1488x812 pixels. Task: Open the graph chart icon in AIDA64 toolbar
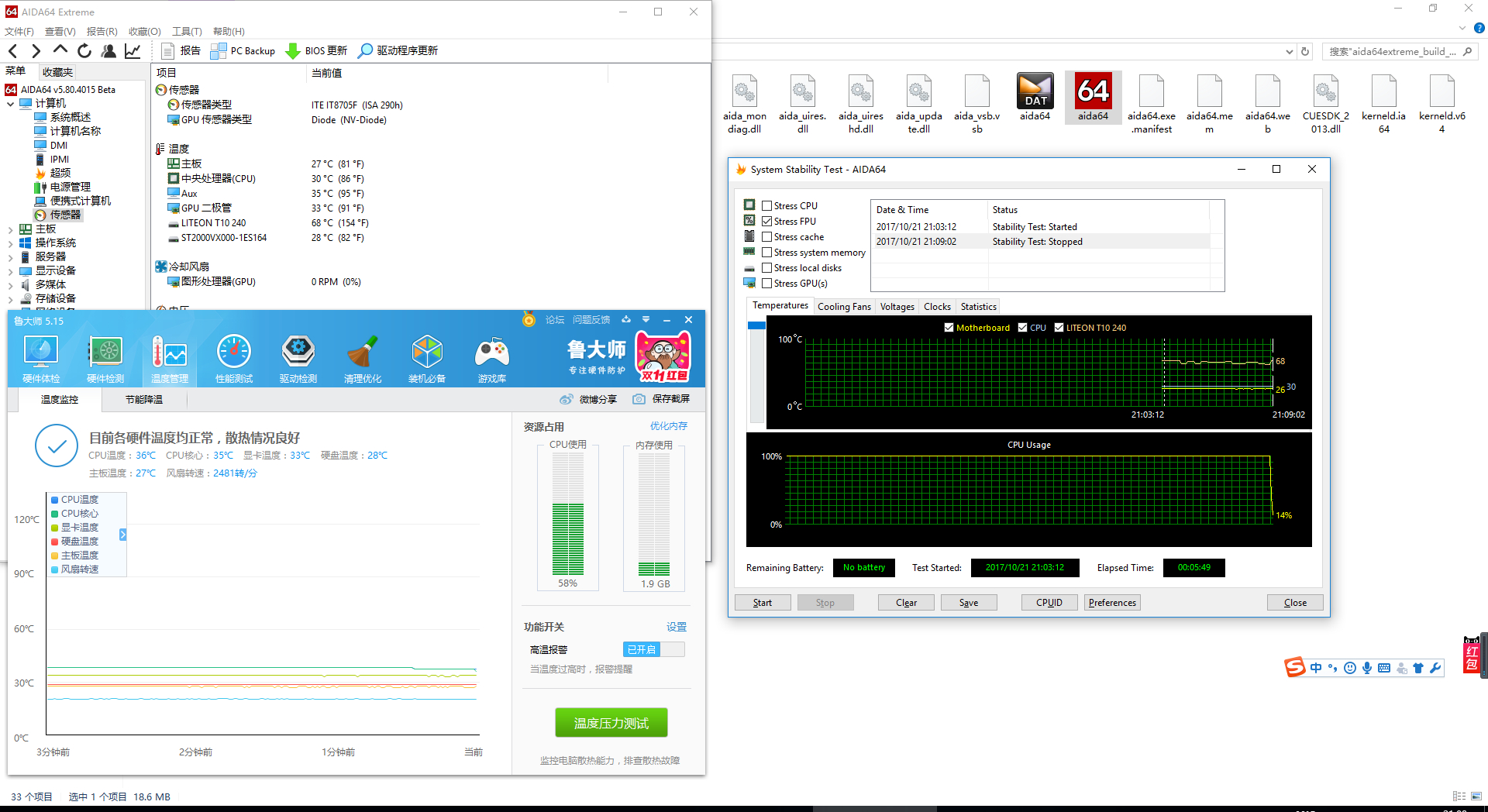(133, 51)
